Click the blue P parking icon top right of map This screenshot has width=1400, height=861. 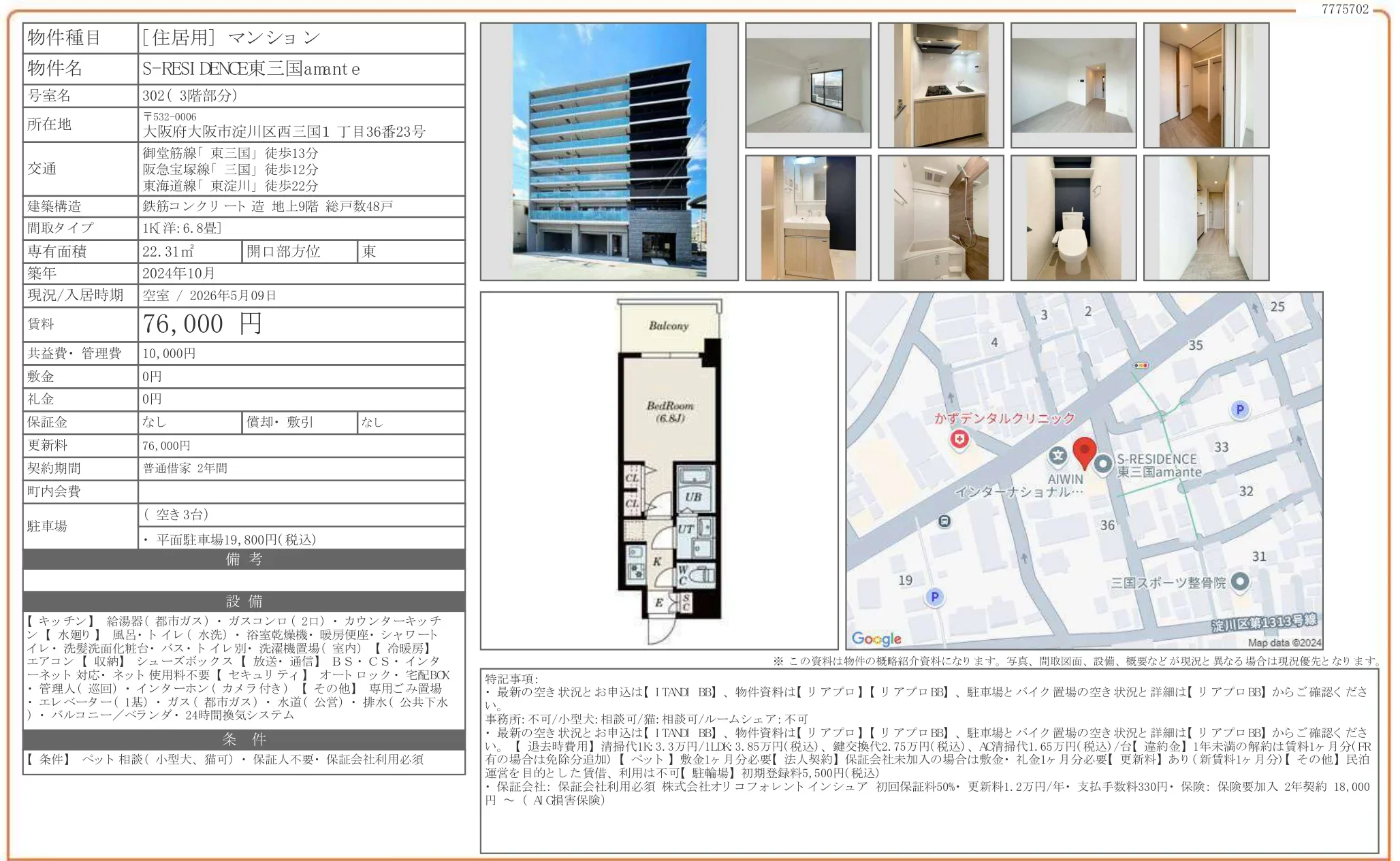coord(1241,410)
